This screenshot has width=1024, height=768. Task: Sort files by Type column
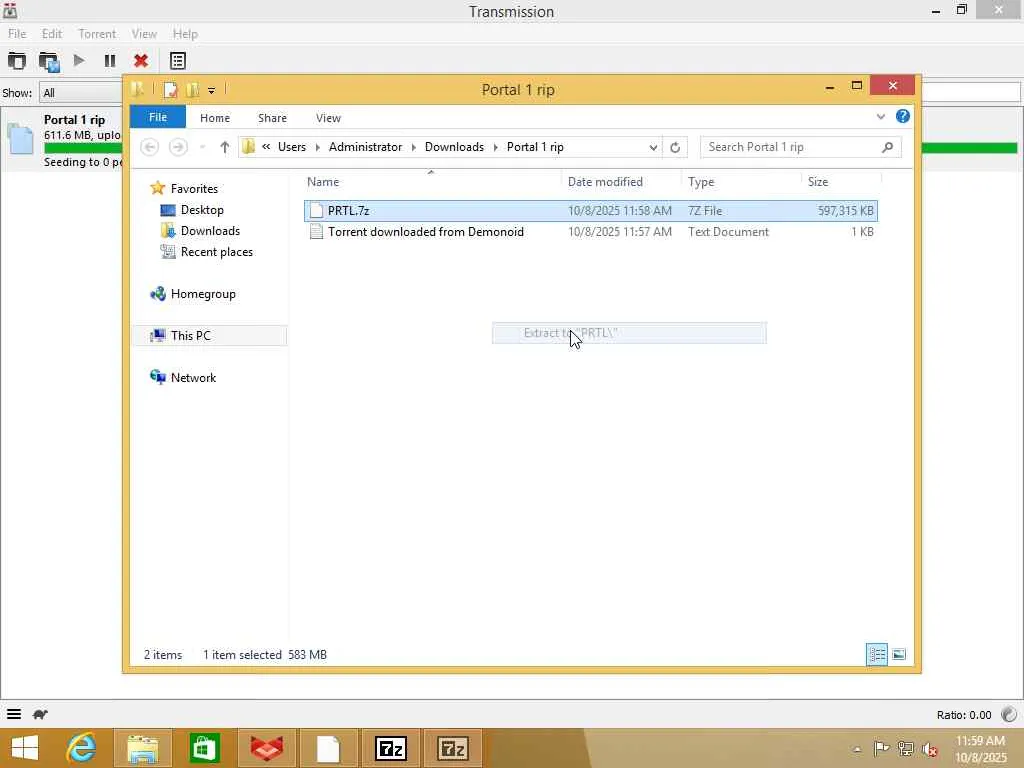[741, 182]
